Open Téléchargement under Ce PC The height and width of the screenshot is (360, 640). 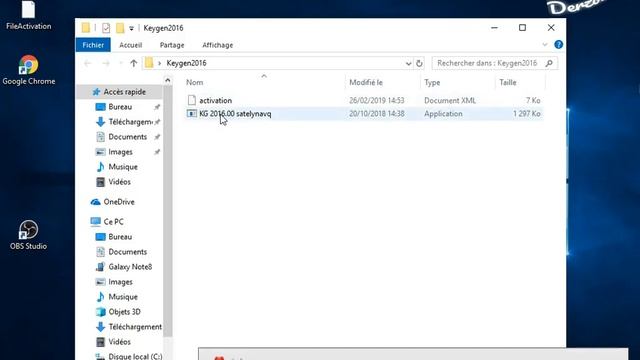(x=135, y=327)
